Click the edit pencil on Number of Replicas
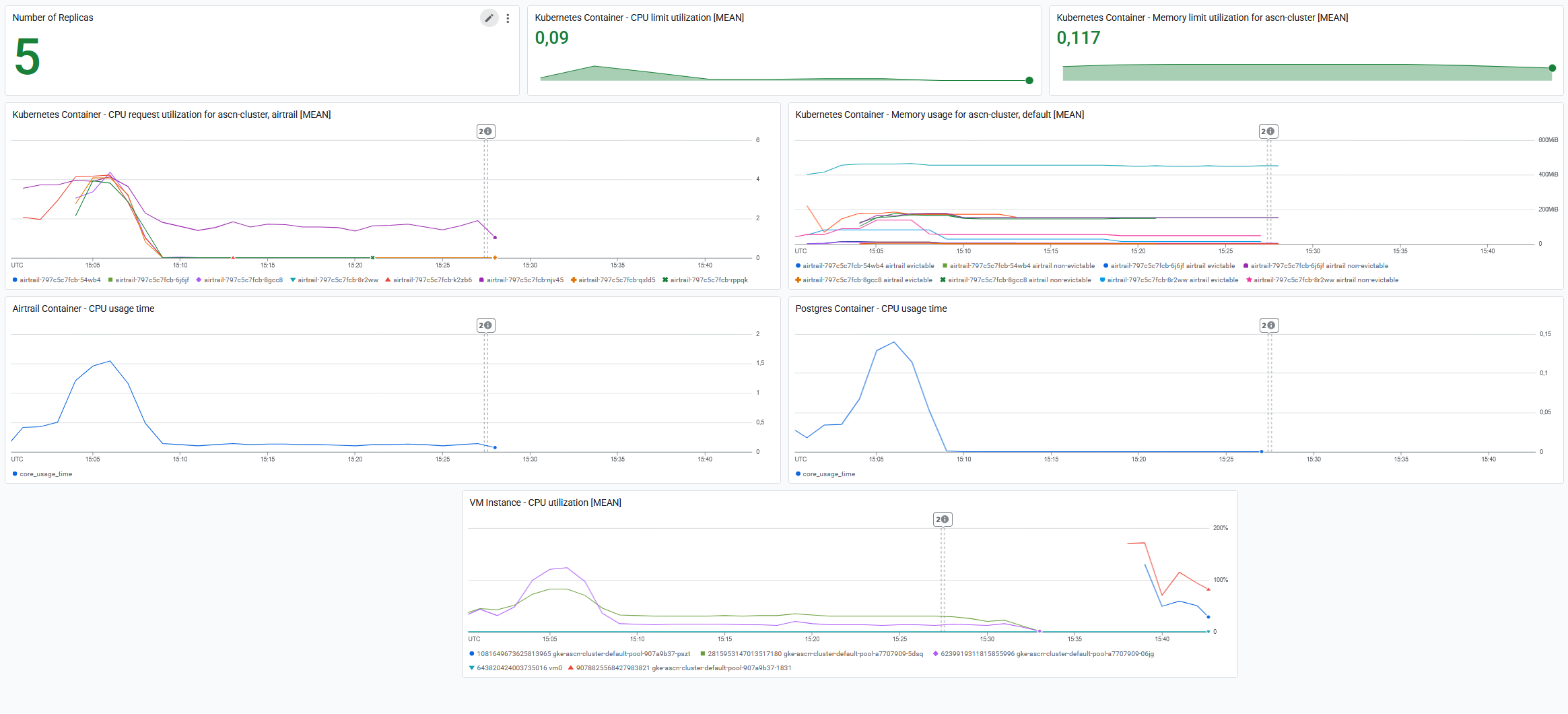The height and width of the screenshot is (714, 1568). [x=489, y=18]
